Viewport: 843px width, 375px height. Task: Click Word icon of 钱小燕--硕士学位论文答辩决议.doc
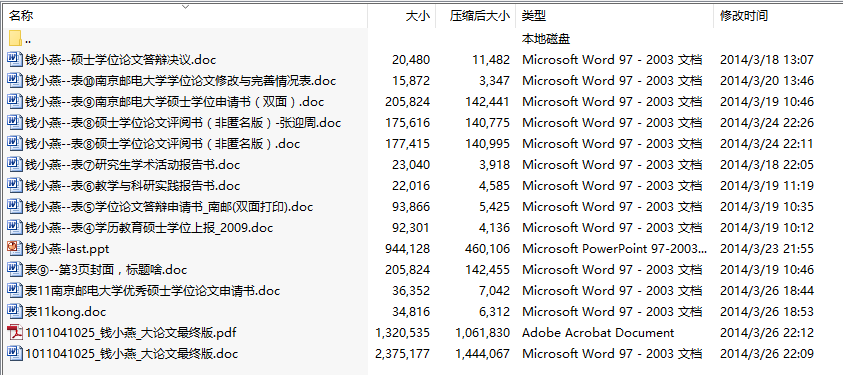pos(15,59)
